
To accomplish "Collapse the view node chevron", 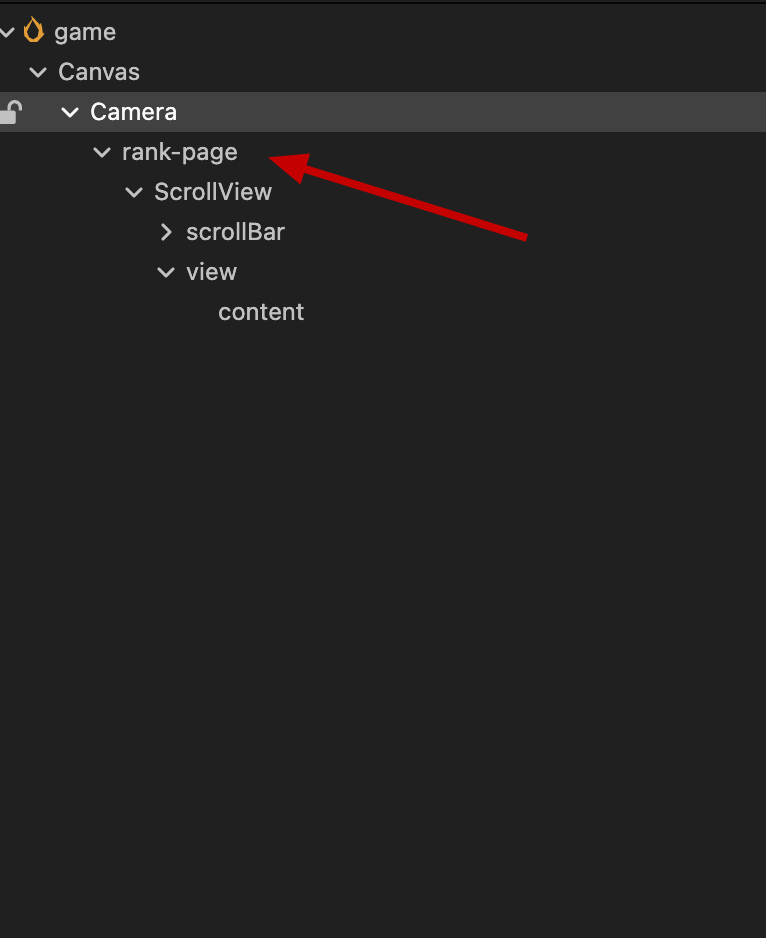I will click(166, 272).
